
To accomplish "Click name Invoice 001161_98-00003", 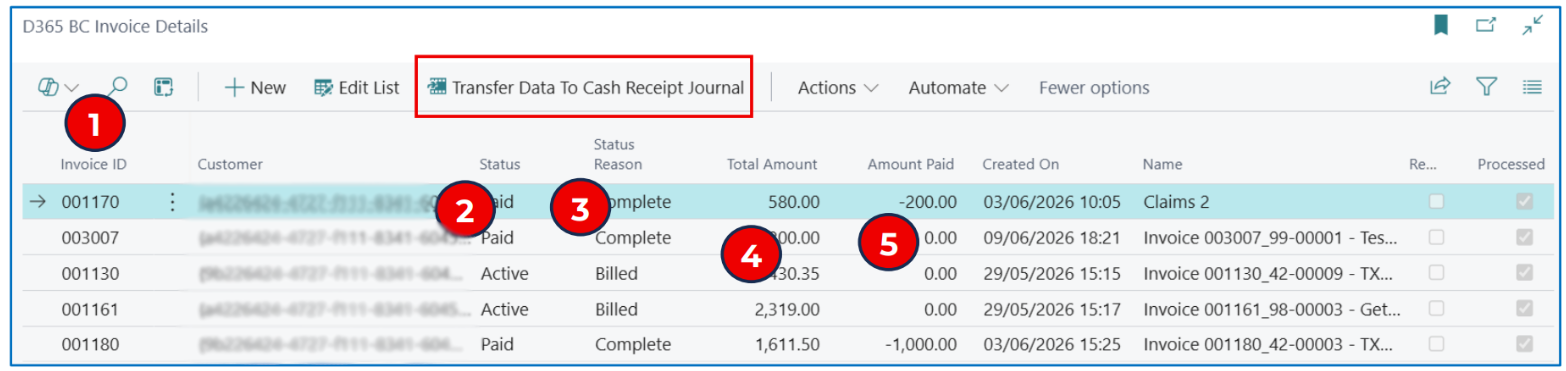I will click(x=1272, y=309).
